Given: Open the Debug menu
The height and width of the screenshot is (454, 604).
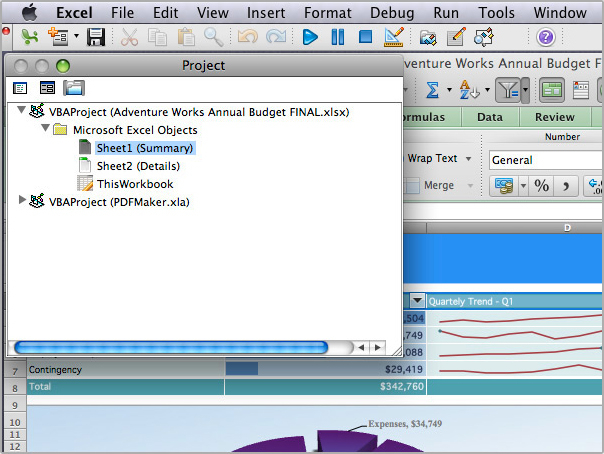Looking at the screenshot, I should [x=391, y=13].
